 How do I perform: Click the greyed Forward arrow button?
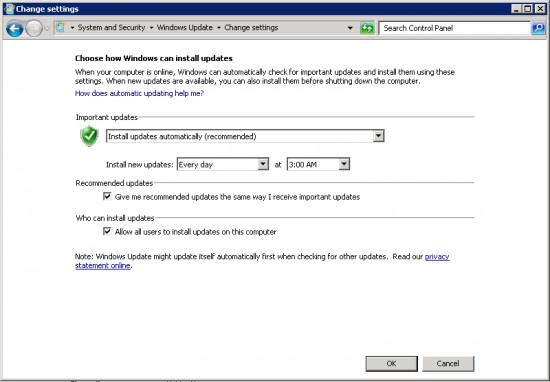tap(34, 28)
